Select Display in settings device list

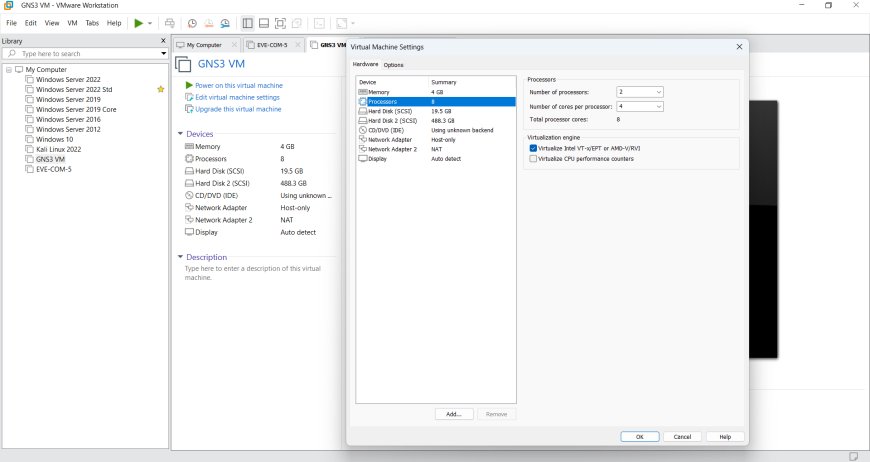coord(436,159)
